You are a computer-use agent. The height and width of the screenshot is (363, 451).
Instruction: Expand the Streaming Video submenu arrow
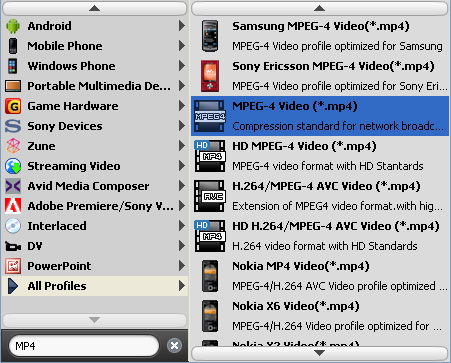pyautogui.click(x=182, y=166)
